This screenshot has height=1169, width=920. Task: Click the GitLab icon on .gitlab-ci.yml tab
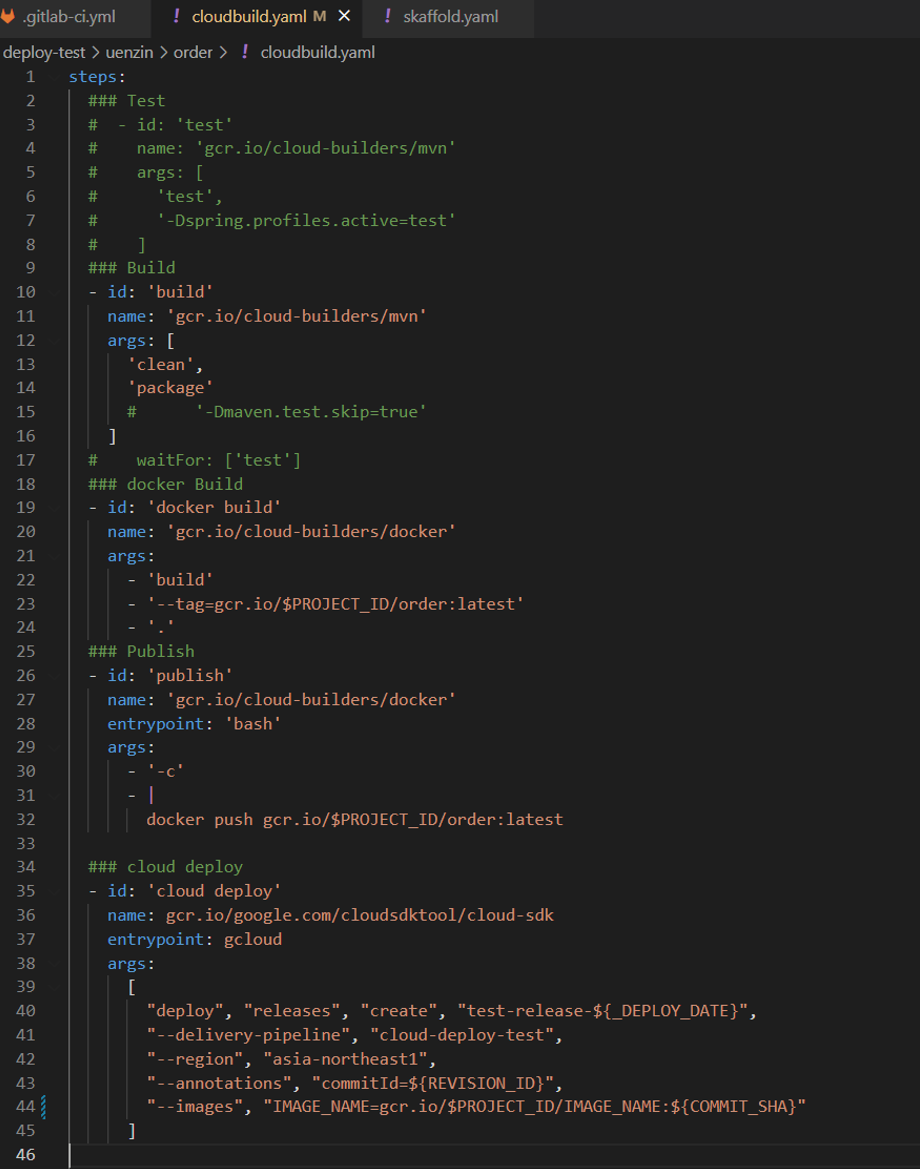[x=7, y=16]
